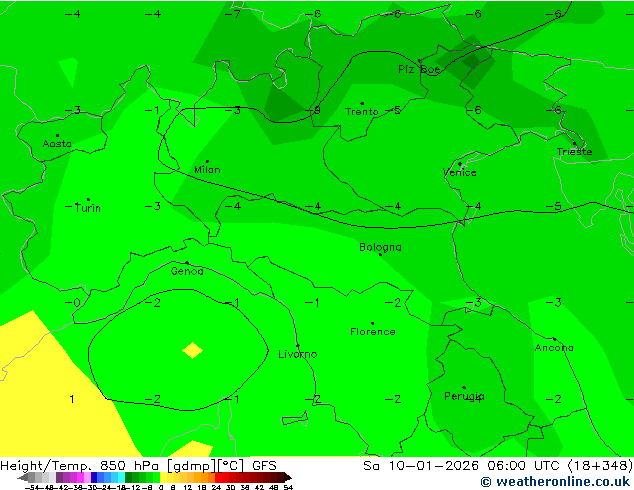Click the -7 temperature value at top
Screen dimensions: 634x490
232,14
